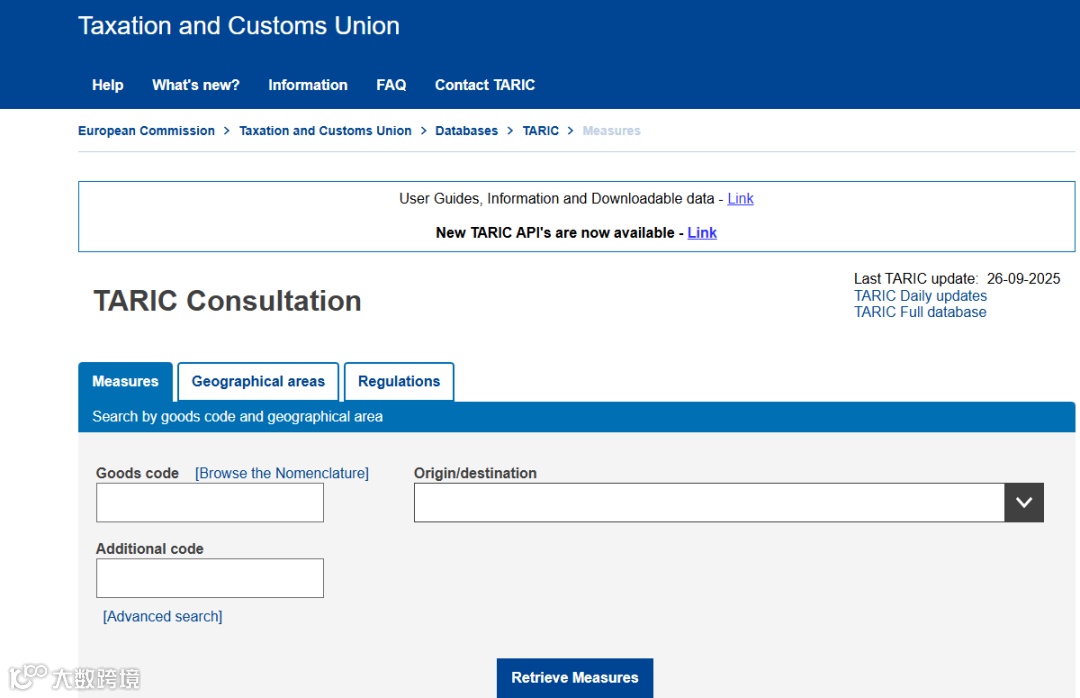Screen dimensions: 1080x698
Task: Go to Databases breadcrumb link
Action: tap(466, 131)
